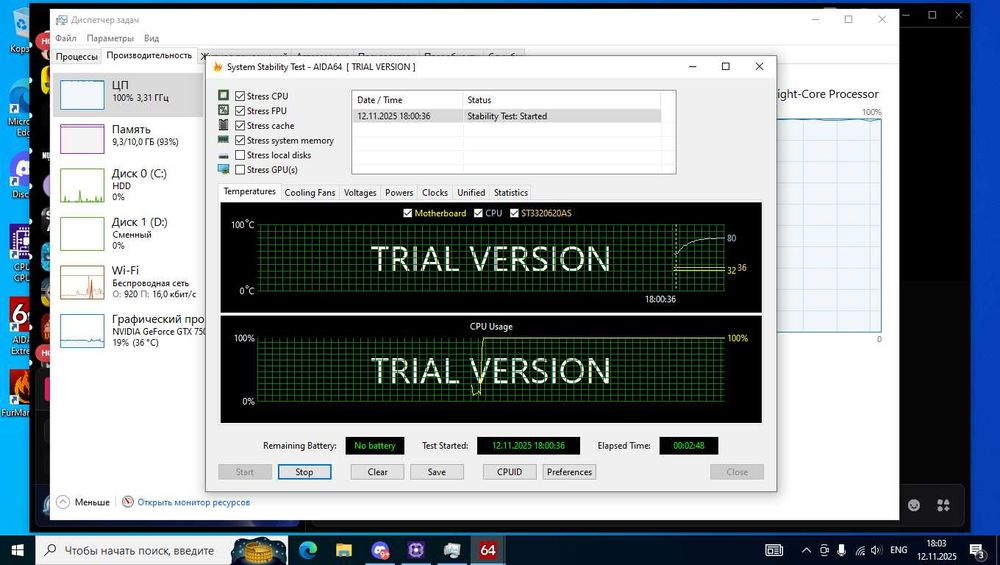Click the resource monitor icon in Task Manager

[x=127, y=502]
